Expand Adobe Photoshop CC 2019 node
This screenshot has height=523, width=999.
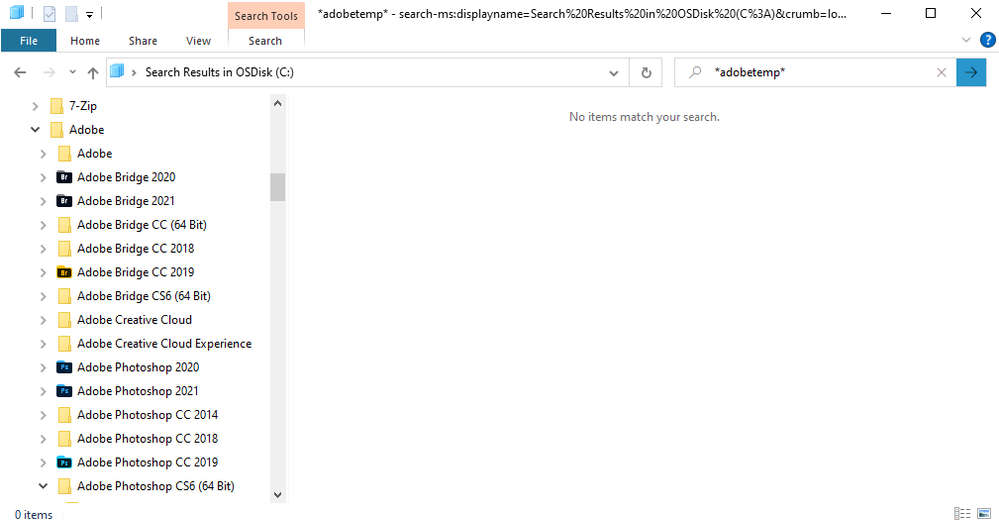pos(43,462)
